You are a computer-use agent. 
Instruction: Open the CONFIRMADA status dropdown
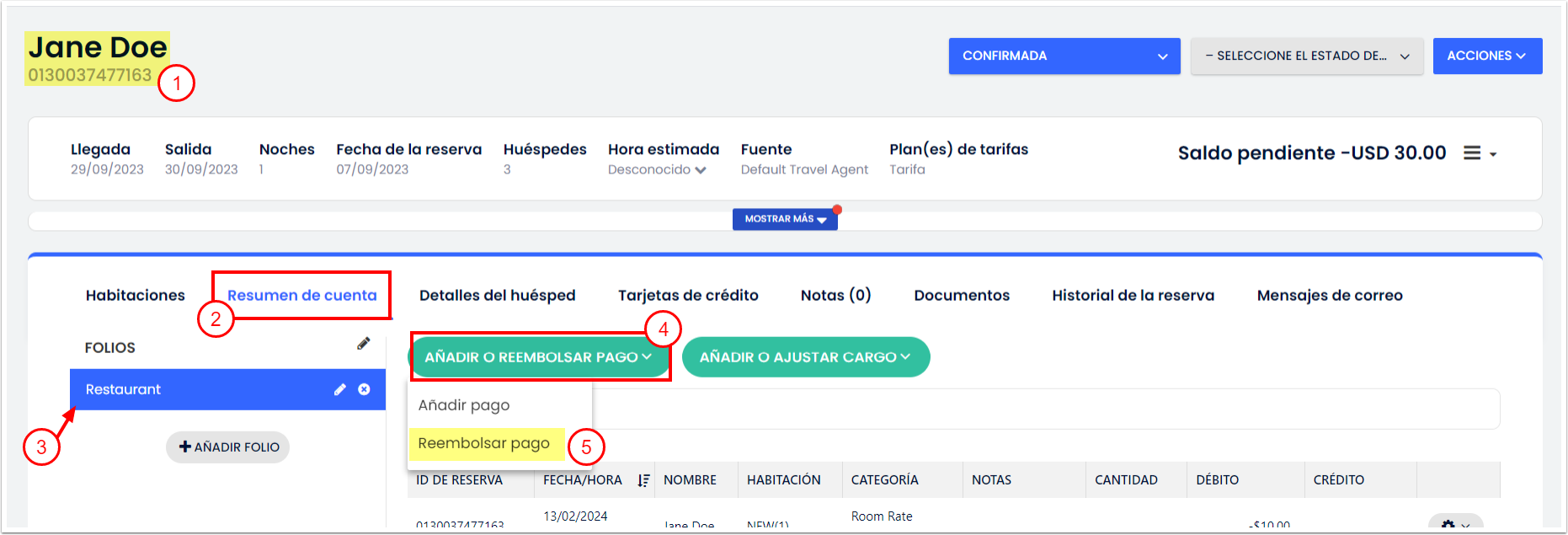tap(1064, 56)
